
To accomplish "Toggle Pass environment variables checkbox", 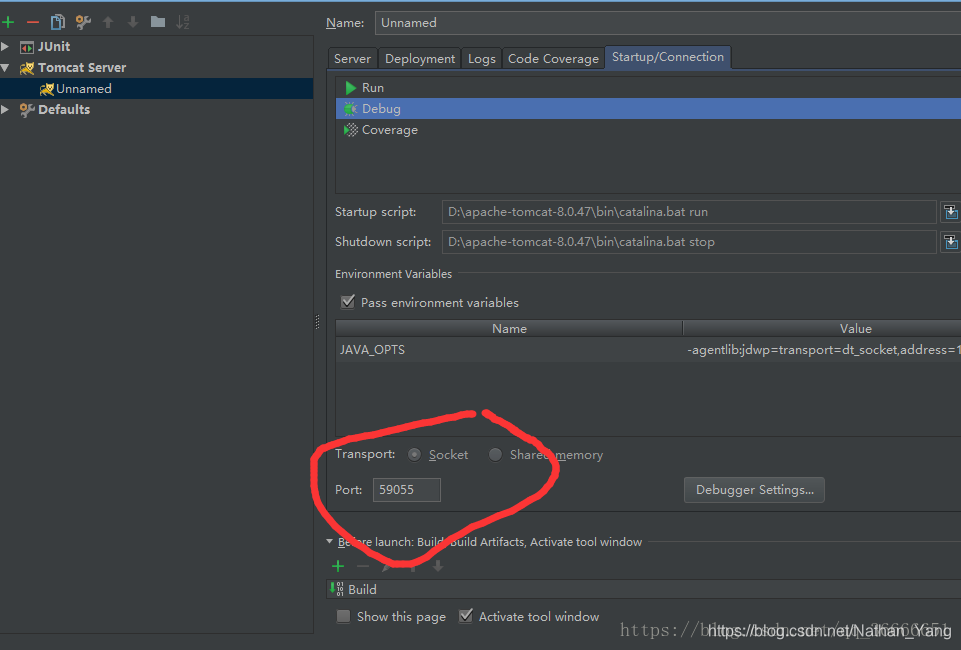I will 348,302.
